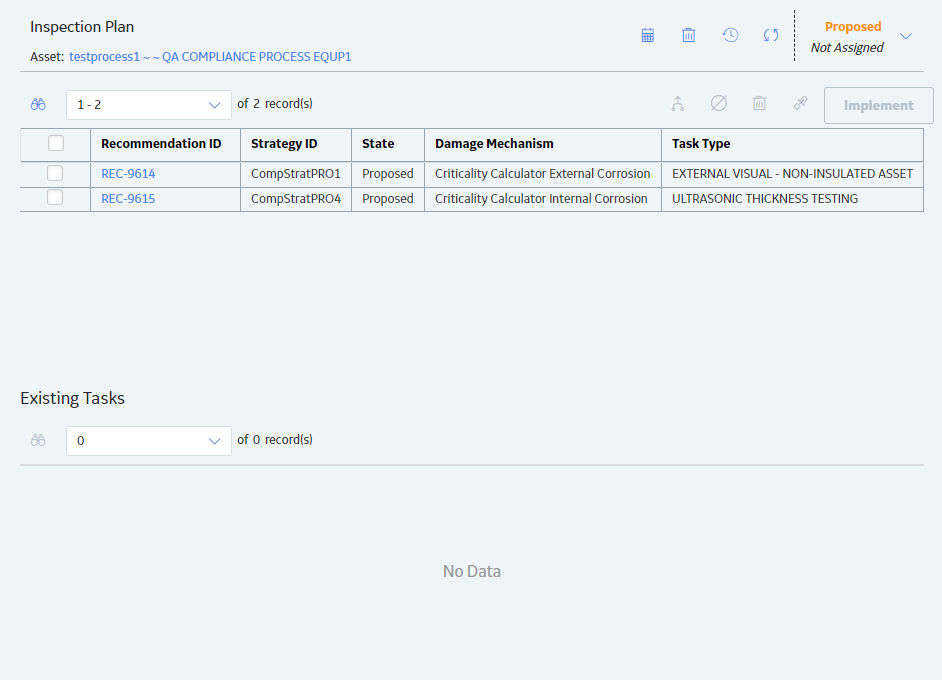This screenshot has width=942, height=680.
Task: Click the Proposed state cell in REC-9615 row
Action: point(387,199)
